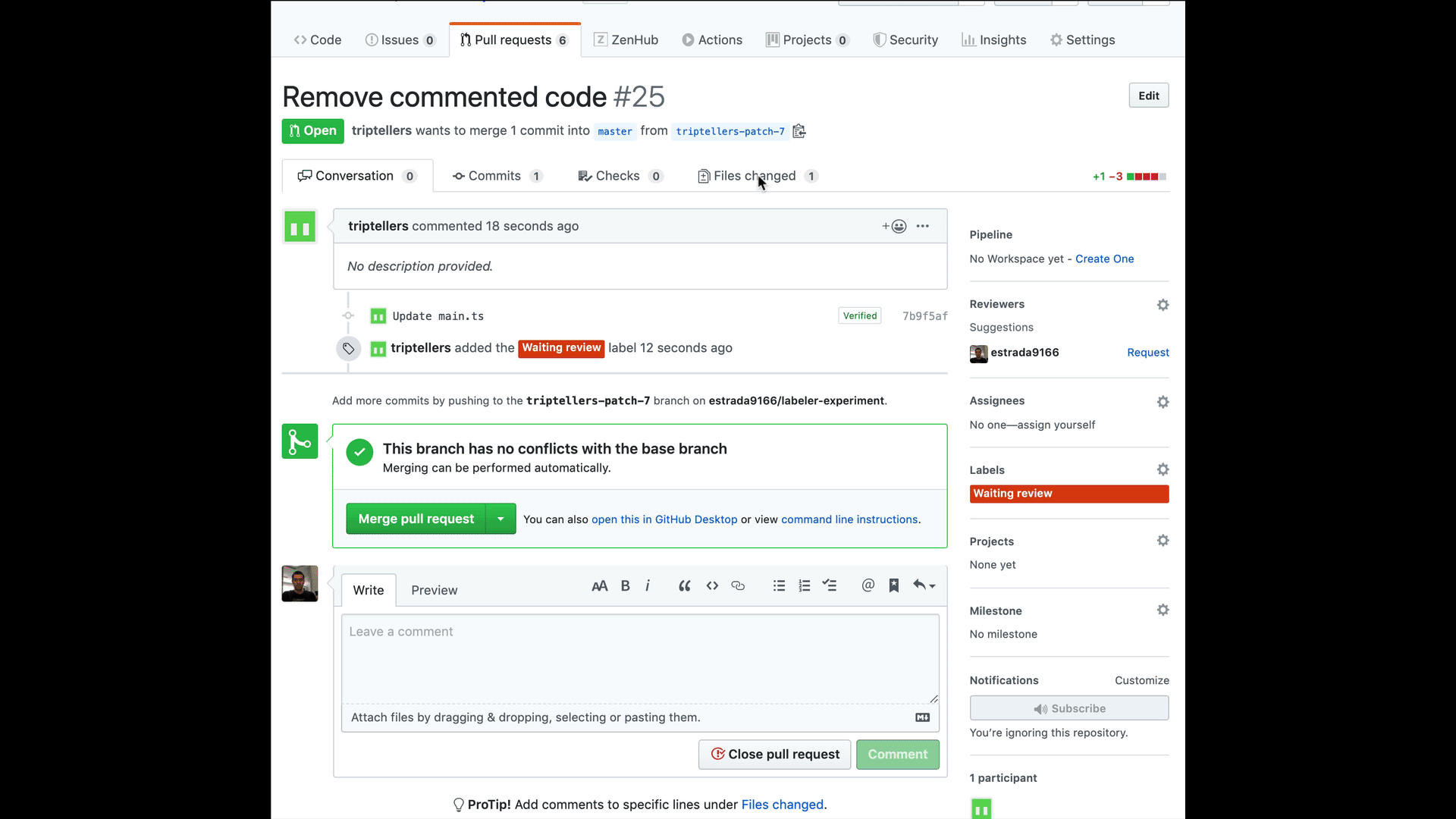This screenshot has width=1456, height=819.
Task: Open the repository Settings tab
Action: pos(1082,40)
